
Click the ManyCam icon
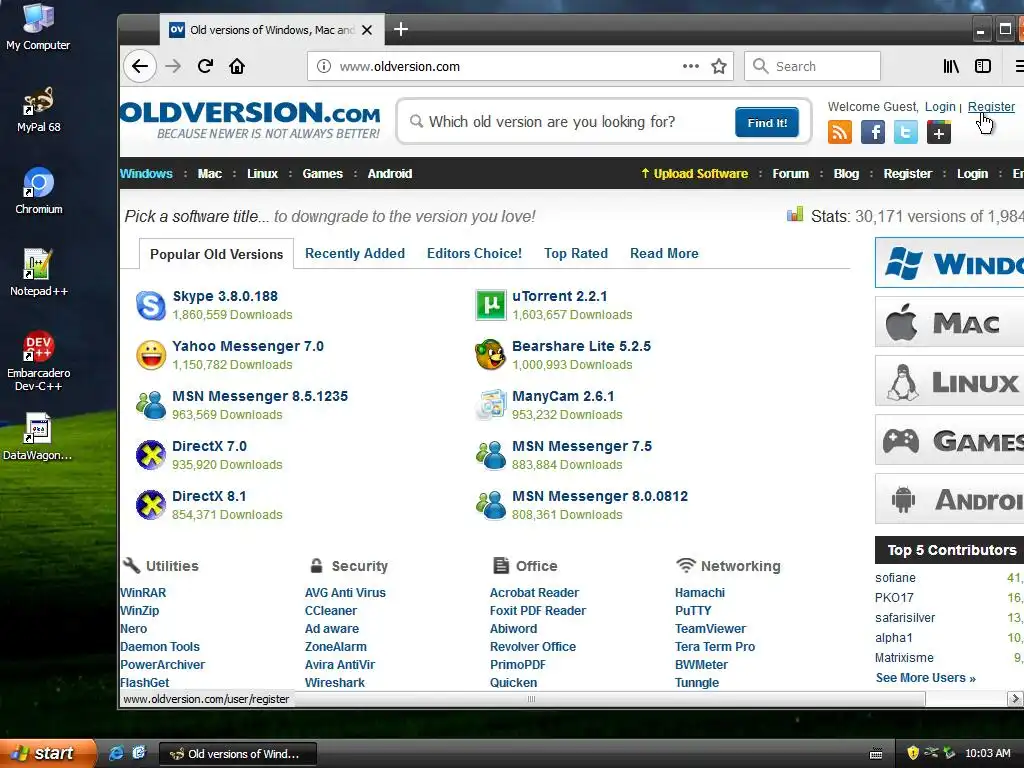coord(491,405)
